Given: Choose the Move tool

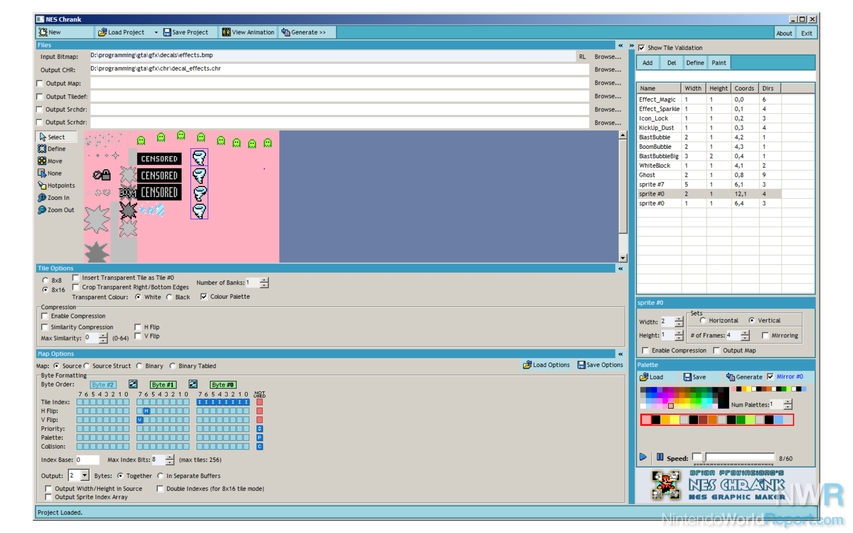Looking at the screenshot, I should point(50,161).
